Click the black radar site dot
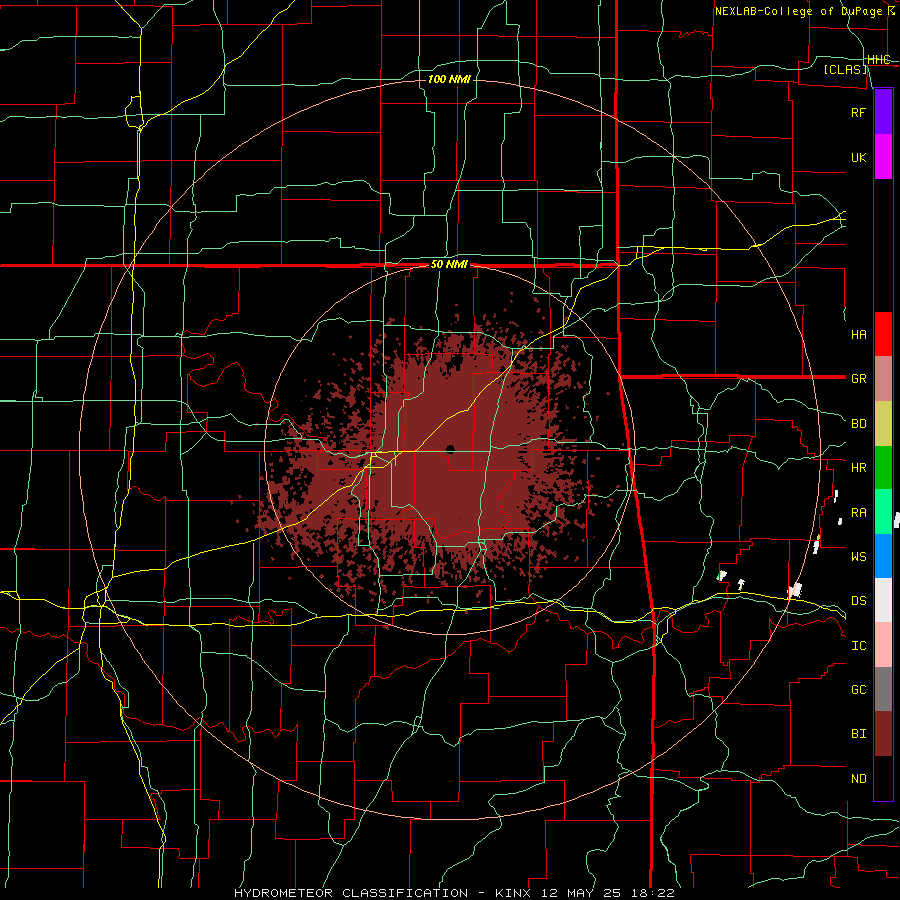 (x=451, y=449)
